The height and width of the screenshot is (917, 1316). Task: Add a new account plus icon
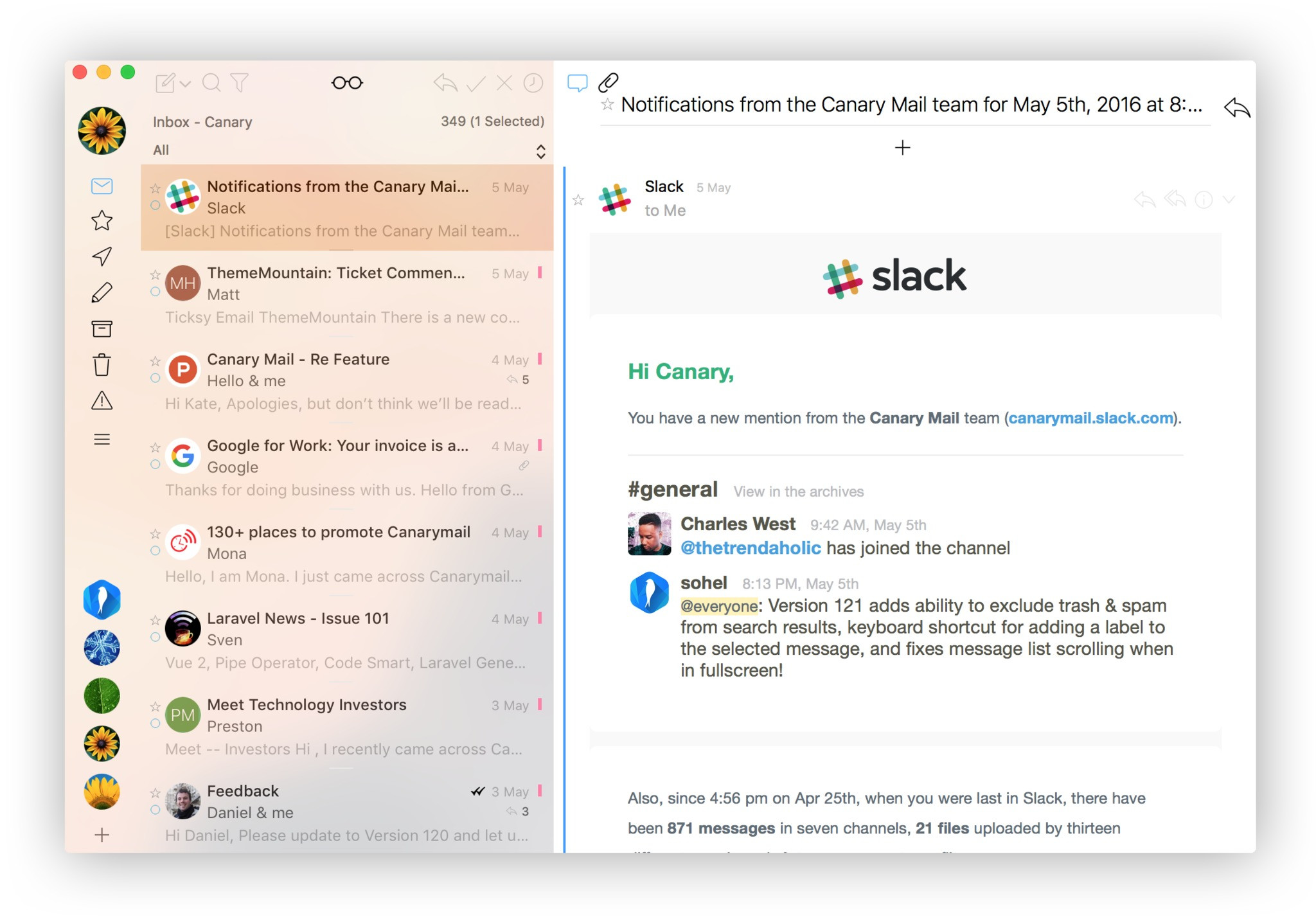pyautogui.click(x=102, y=835)
